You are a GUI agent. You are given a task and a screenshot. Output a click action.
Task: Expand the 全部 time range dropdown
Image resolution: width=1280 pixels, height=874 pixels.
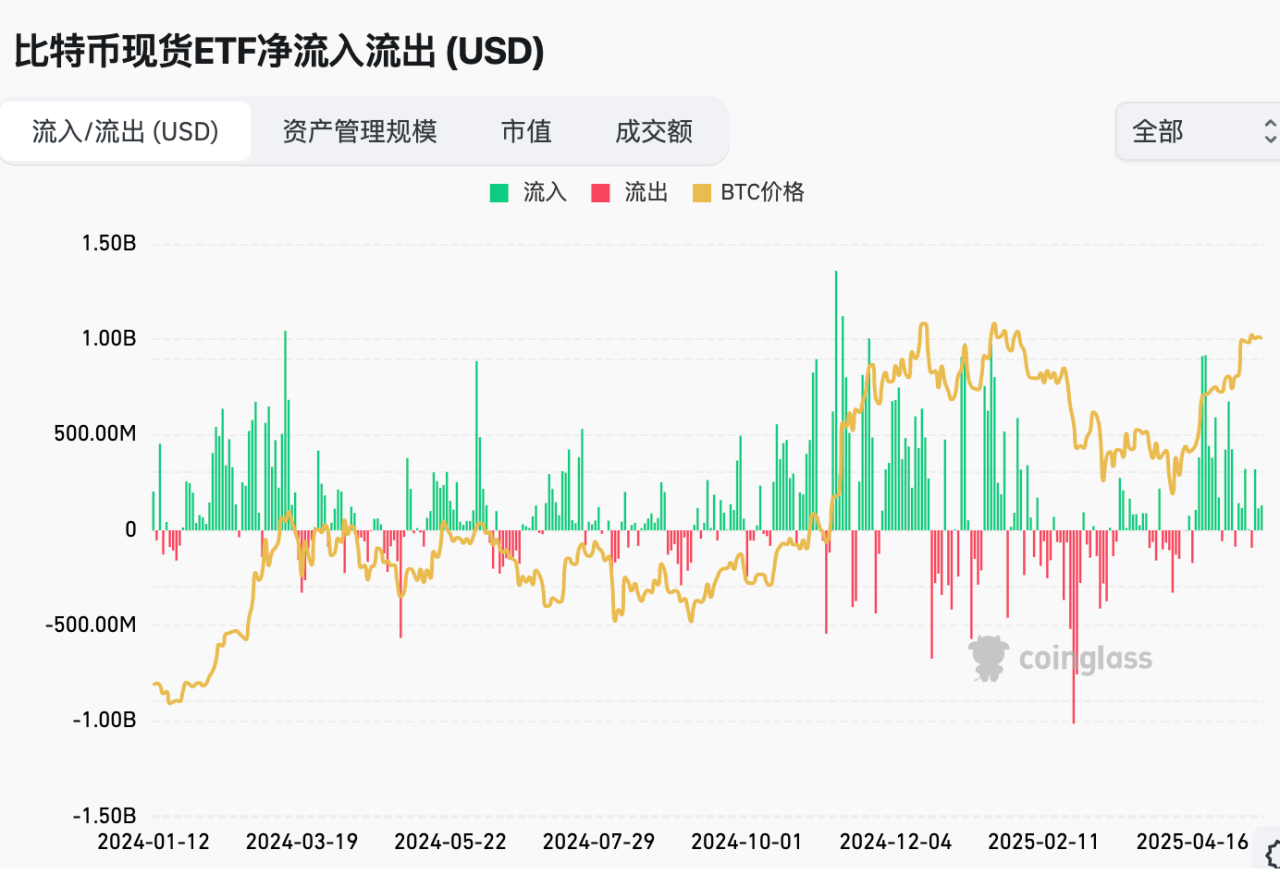(x=1198, y=131)
